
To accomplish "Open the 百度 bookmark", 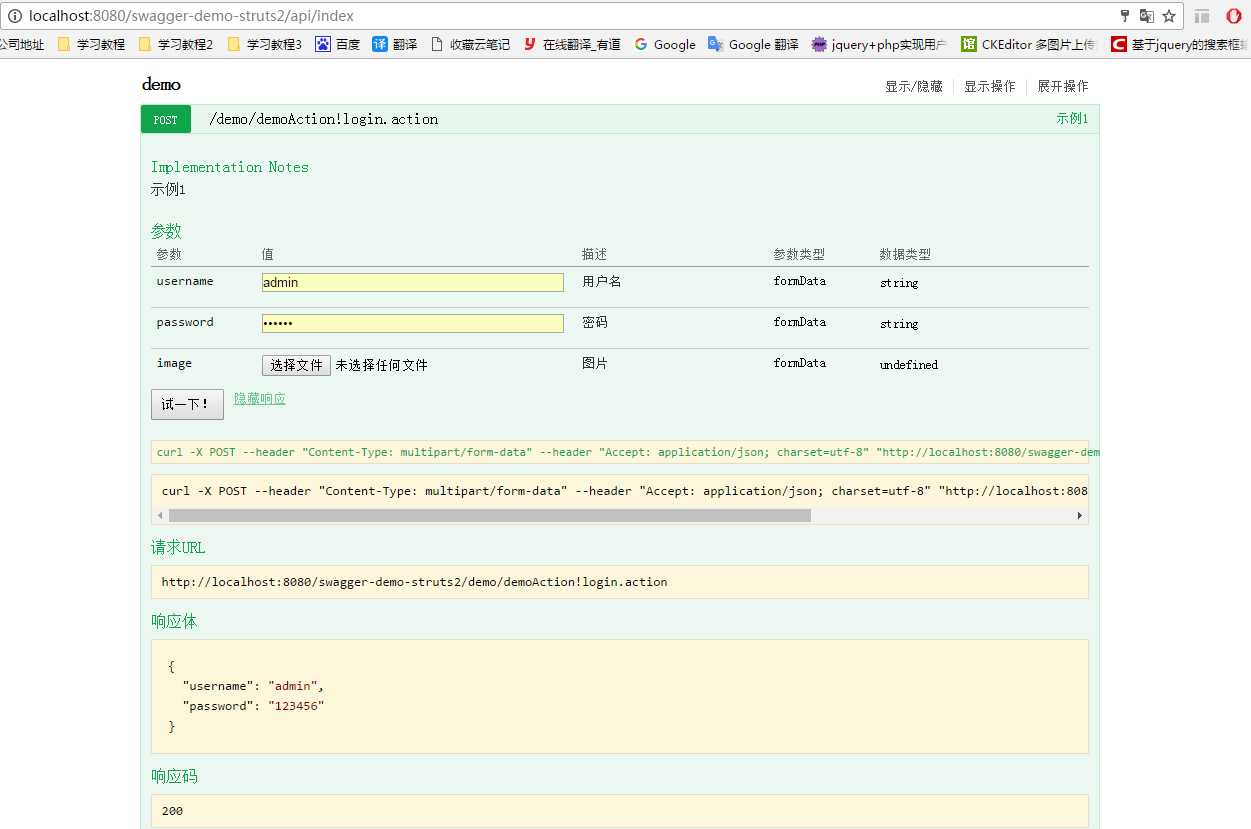I will (x=338, y=44).
